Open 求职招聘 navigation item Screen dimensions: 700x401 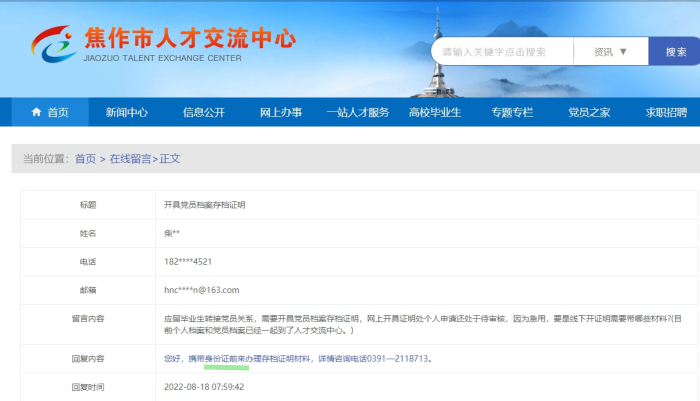pyautogui.click(x=666, y=112)
